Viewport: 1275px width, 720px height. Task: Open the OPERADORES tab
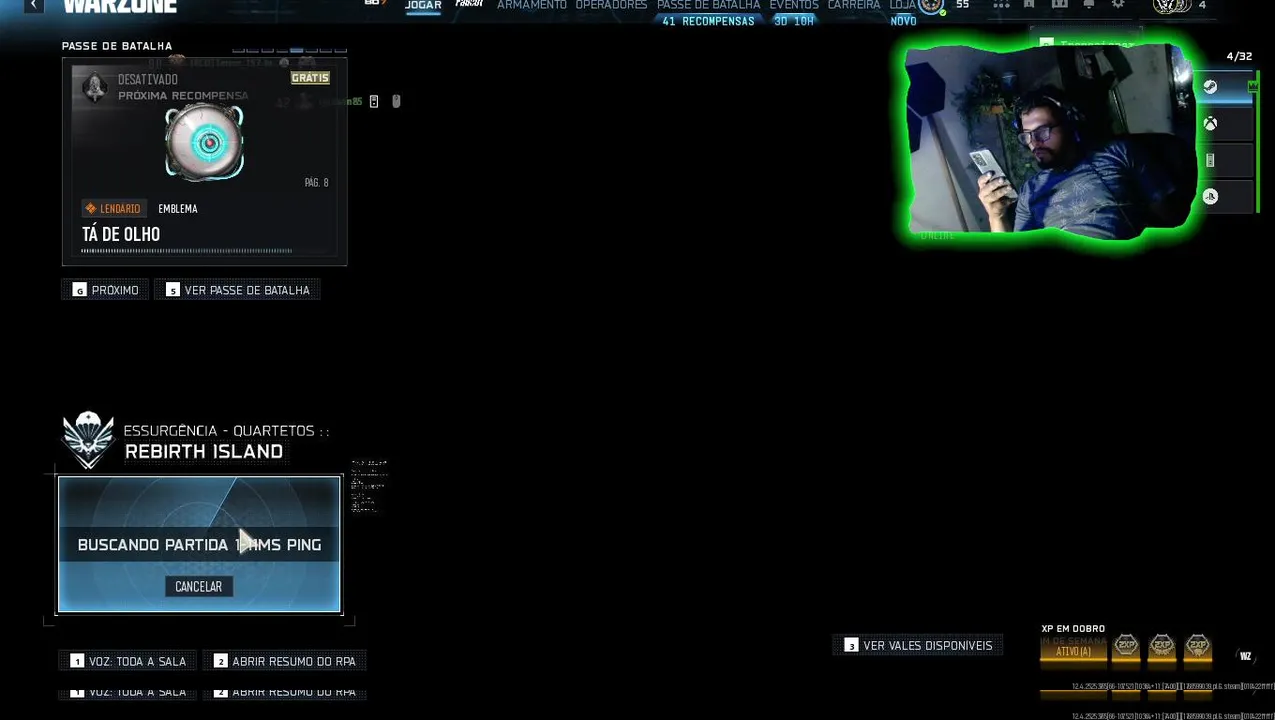click(x=611, y=5)
